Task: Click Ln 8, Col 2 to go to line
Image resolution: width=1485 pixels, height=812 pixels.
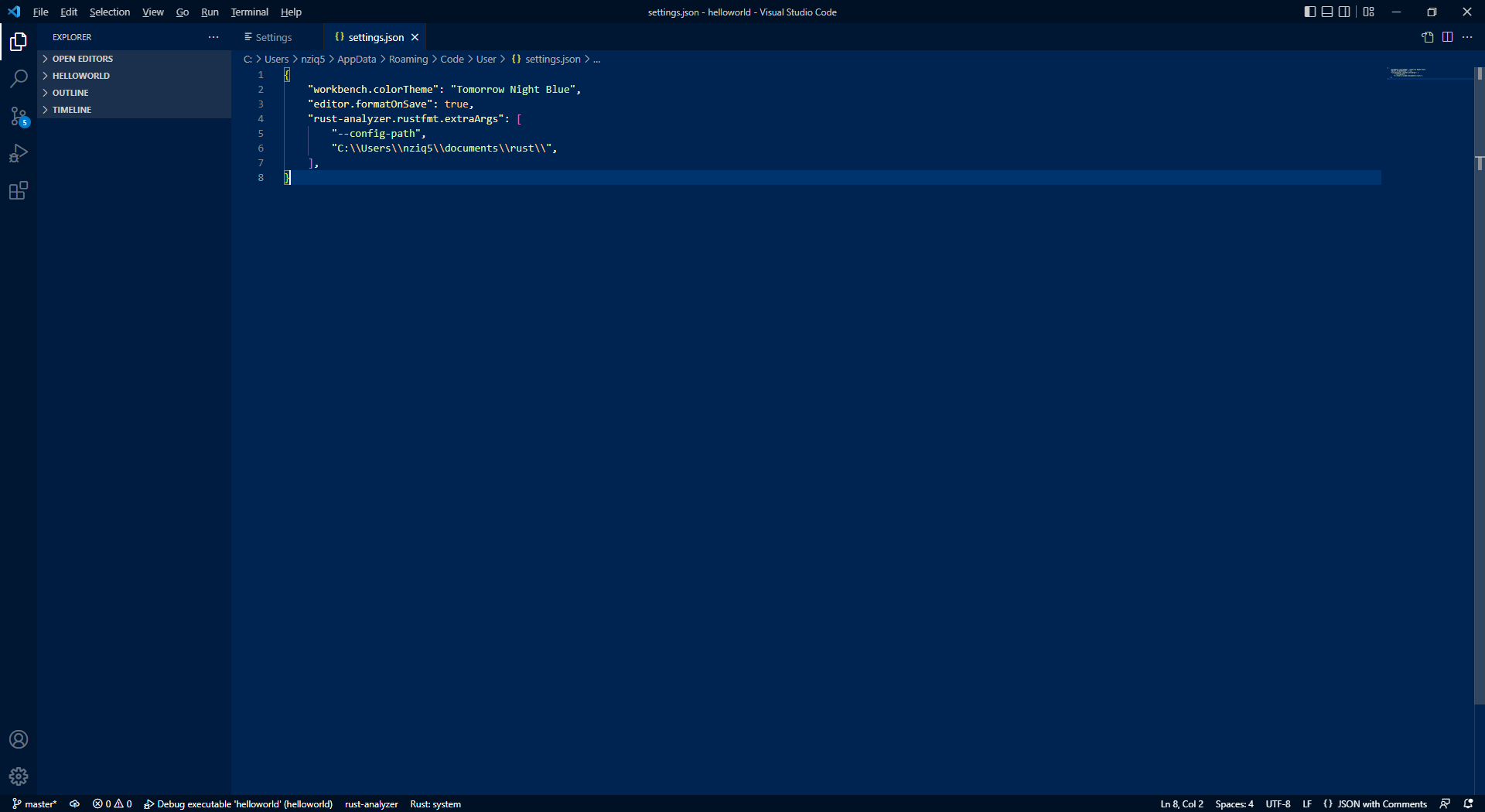Action: pos(1182,804)
